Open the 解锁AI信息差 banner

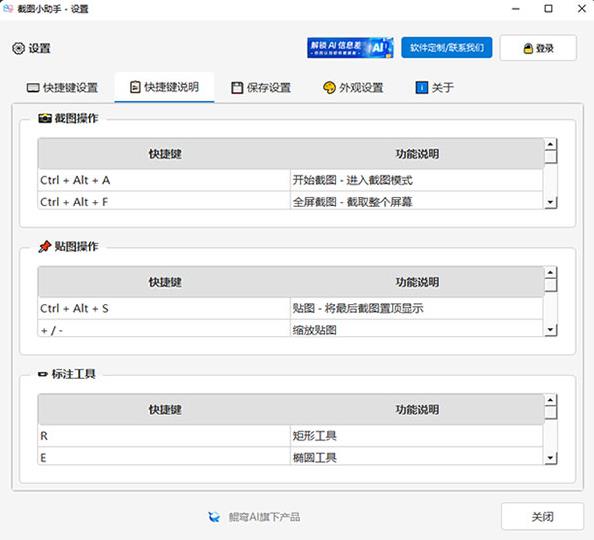tap(350, 48)
